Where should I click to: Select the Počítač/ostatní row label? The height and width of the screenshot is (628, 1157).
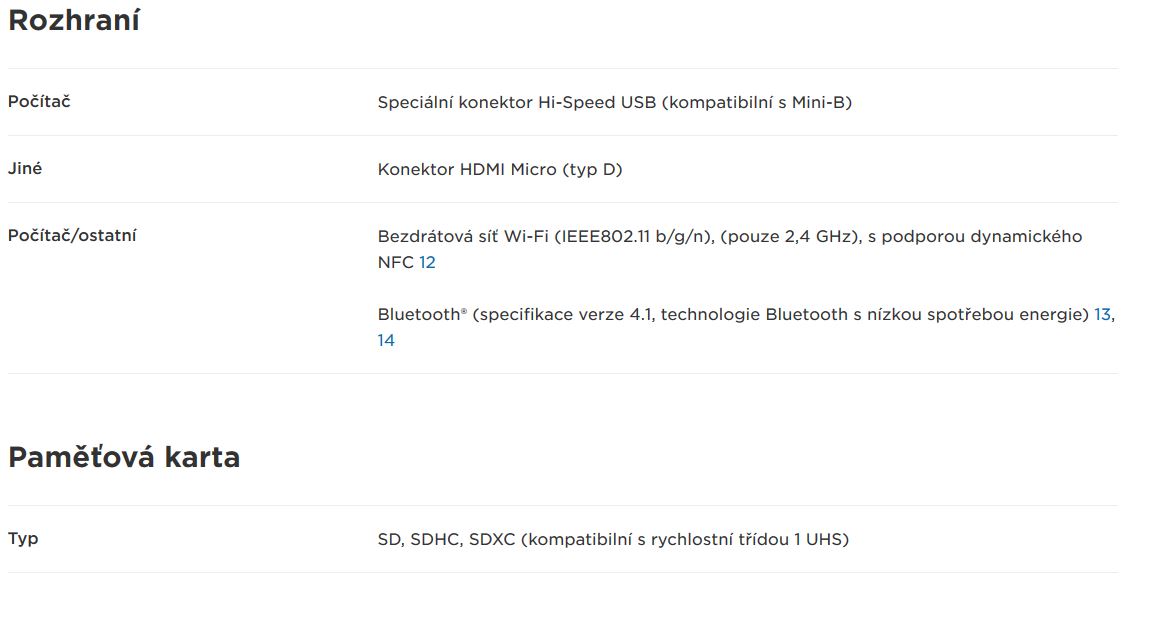tap(72, 235)
